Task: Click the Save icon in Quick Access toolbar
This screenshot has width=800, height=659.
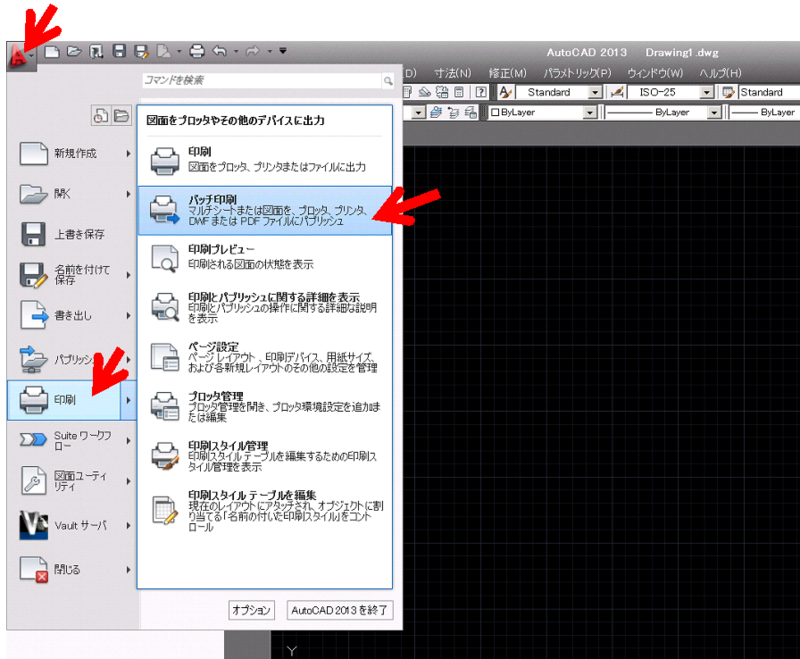Action: click(119, 51)
